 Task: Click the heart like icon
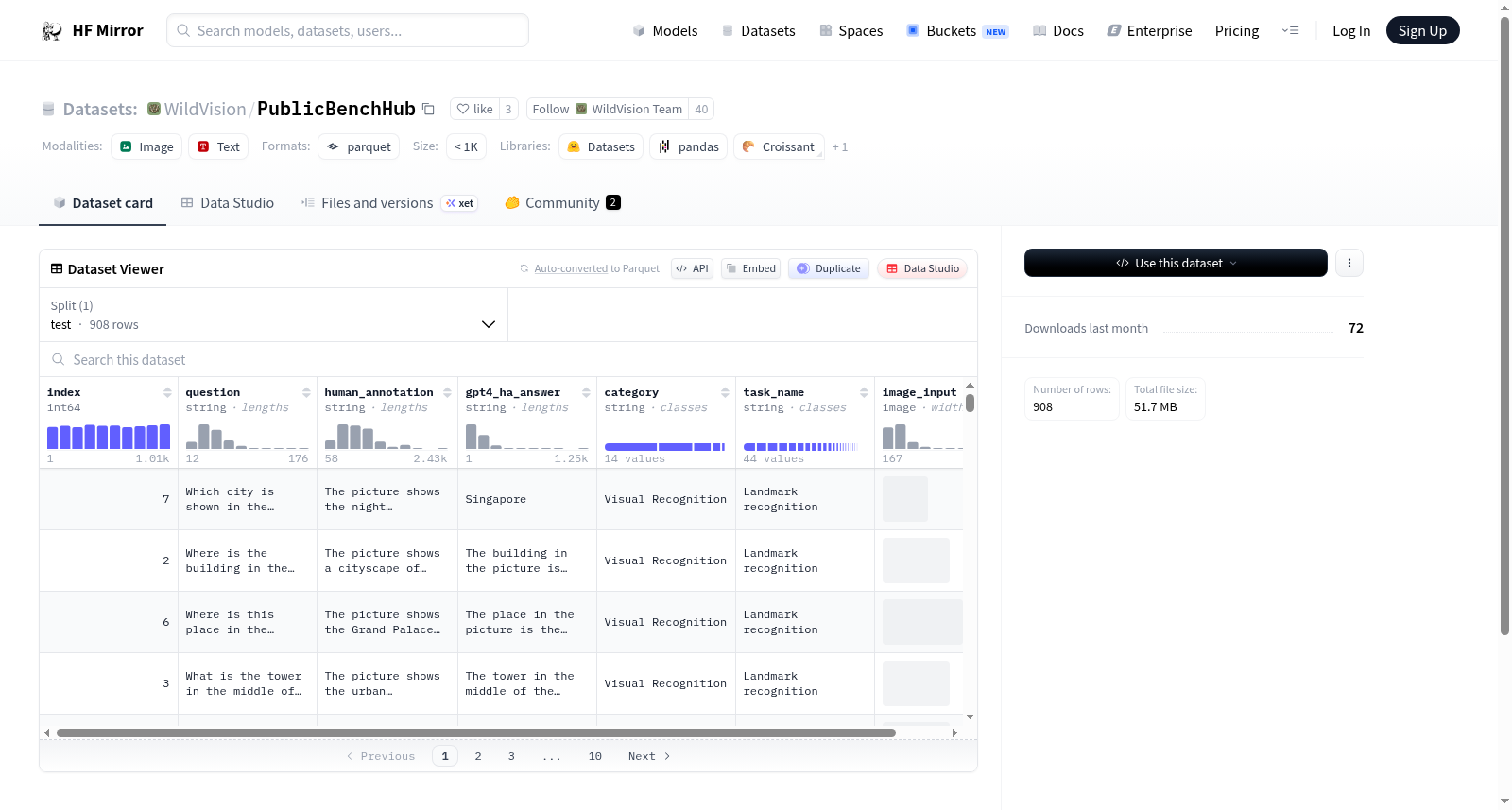click(463, 109)
